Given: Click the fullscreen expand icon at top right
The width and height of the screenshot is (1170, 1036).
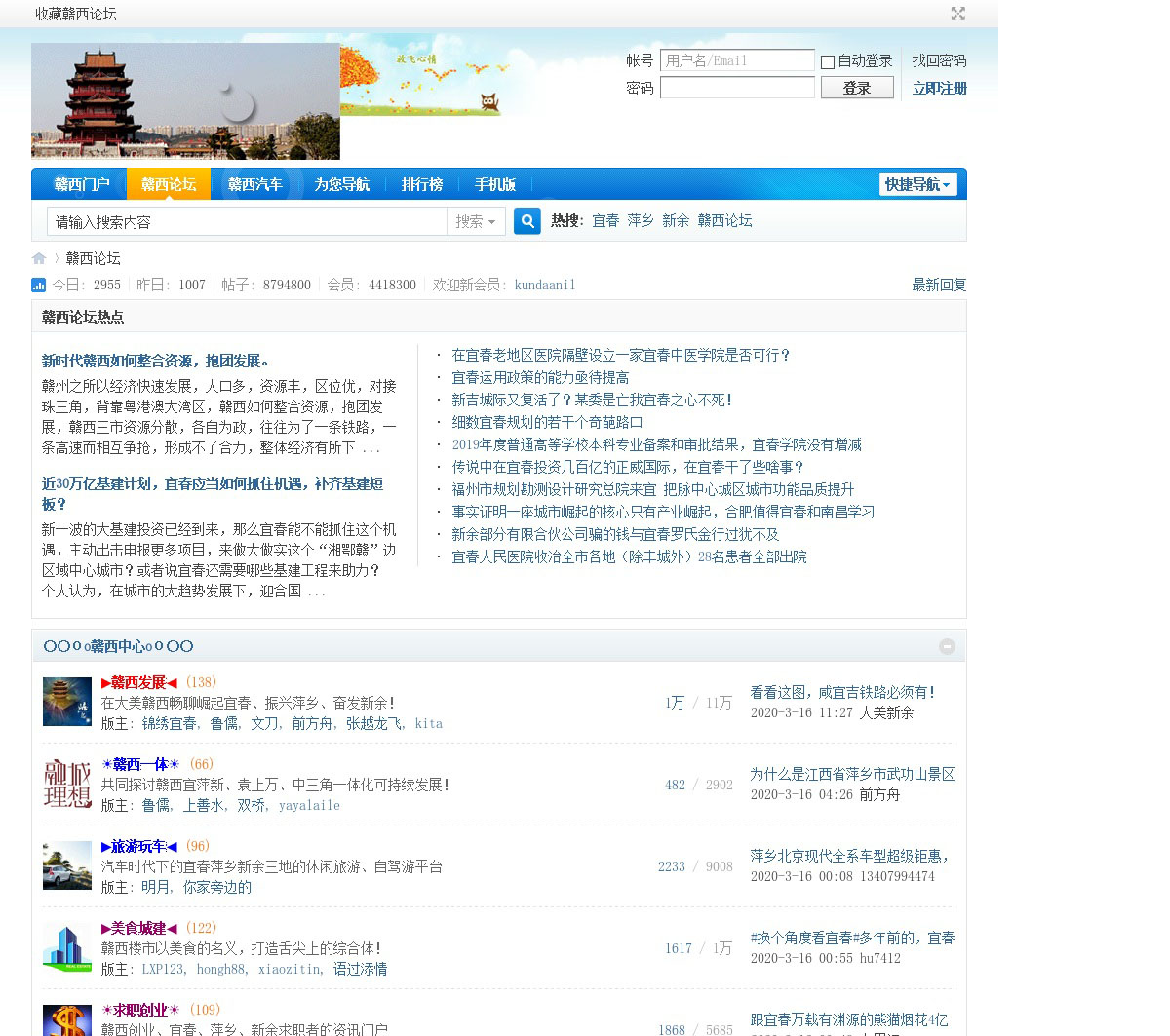Looking at the screenshot, I should tap(957, 14).
